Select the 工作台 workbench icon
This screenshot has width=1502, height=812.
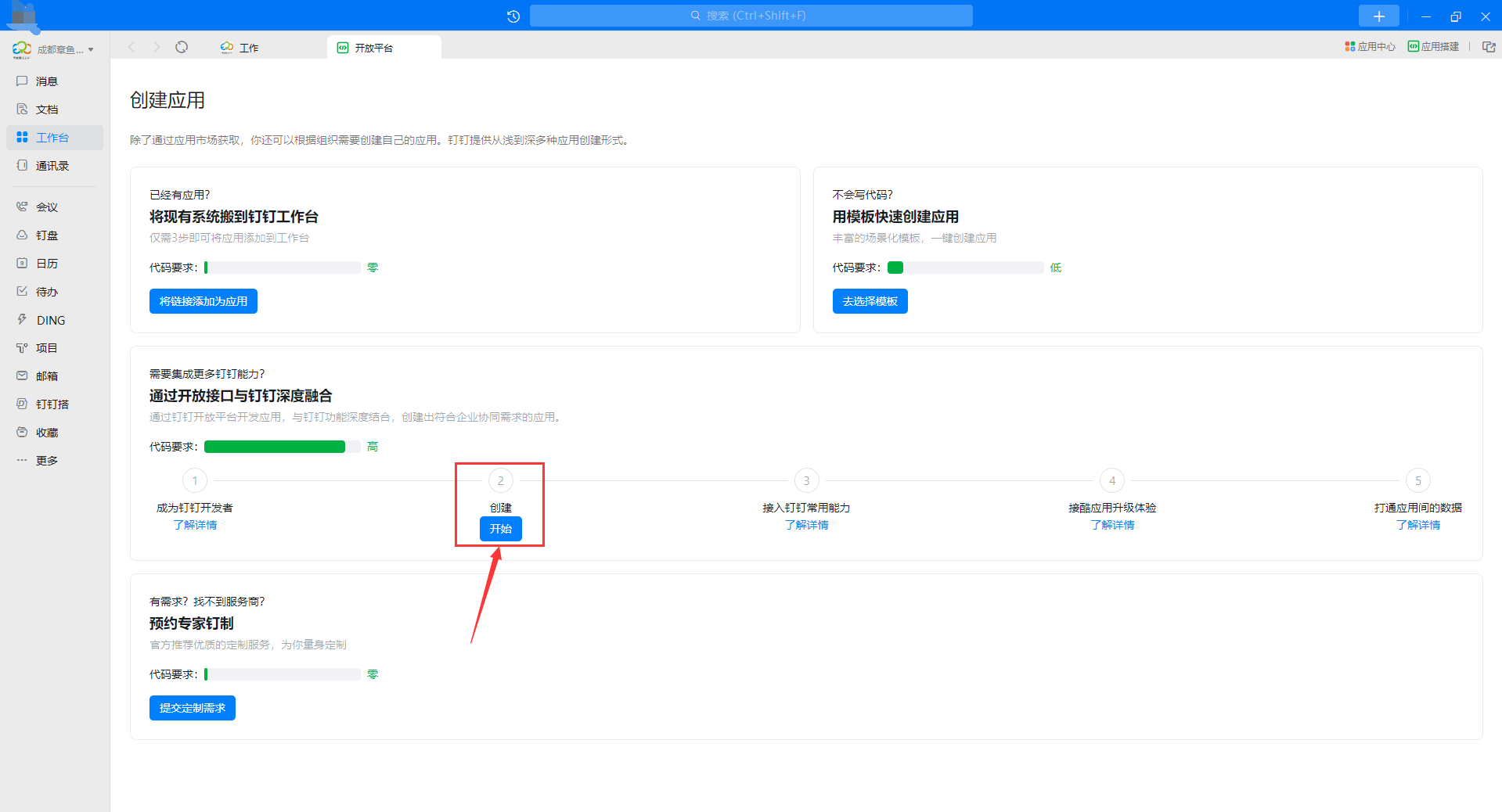pyautogui.click(x=22, y=137)
